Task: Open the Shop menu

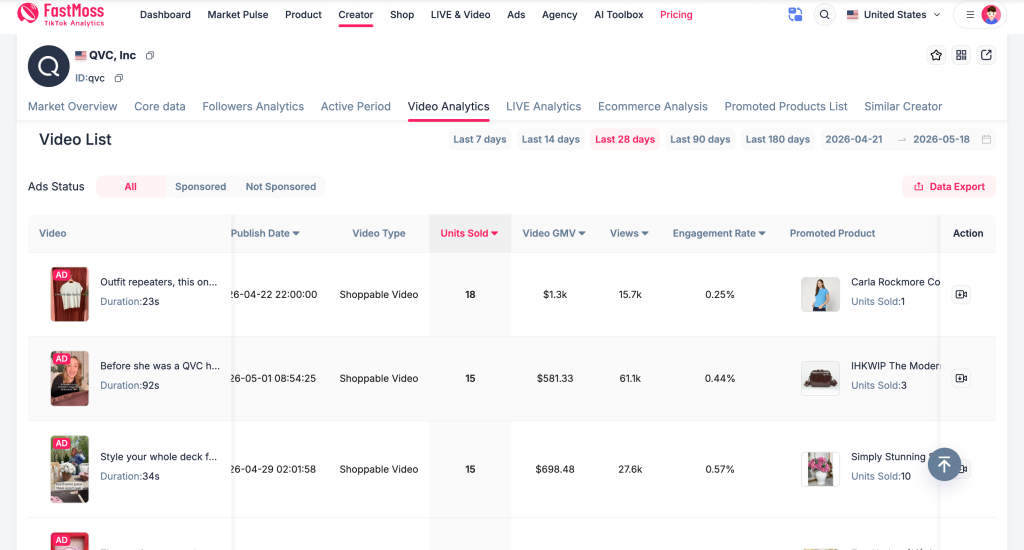Action: [402, 14]
